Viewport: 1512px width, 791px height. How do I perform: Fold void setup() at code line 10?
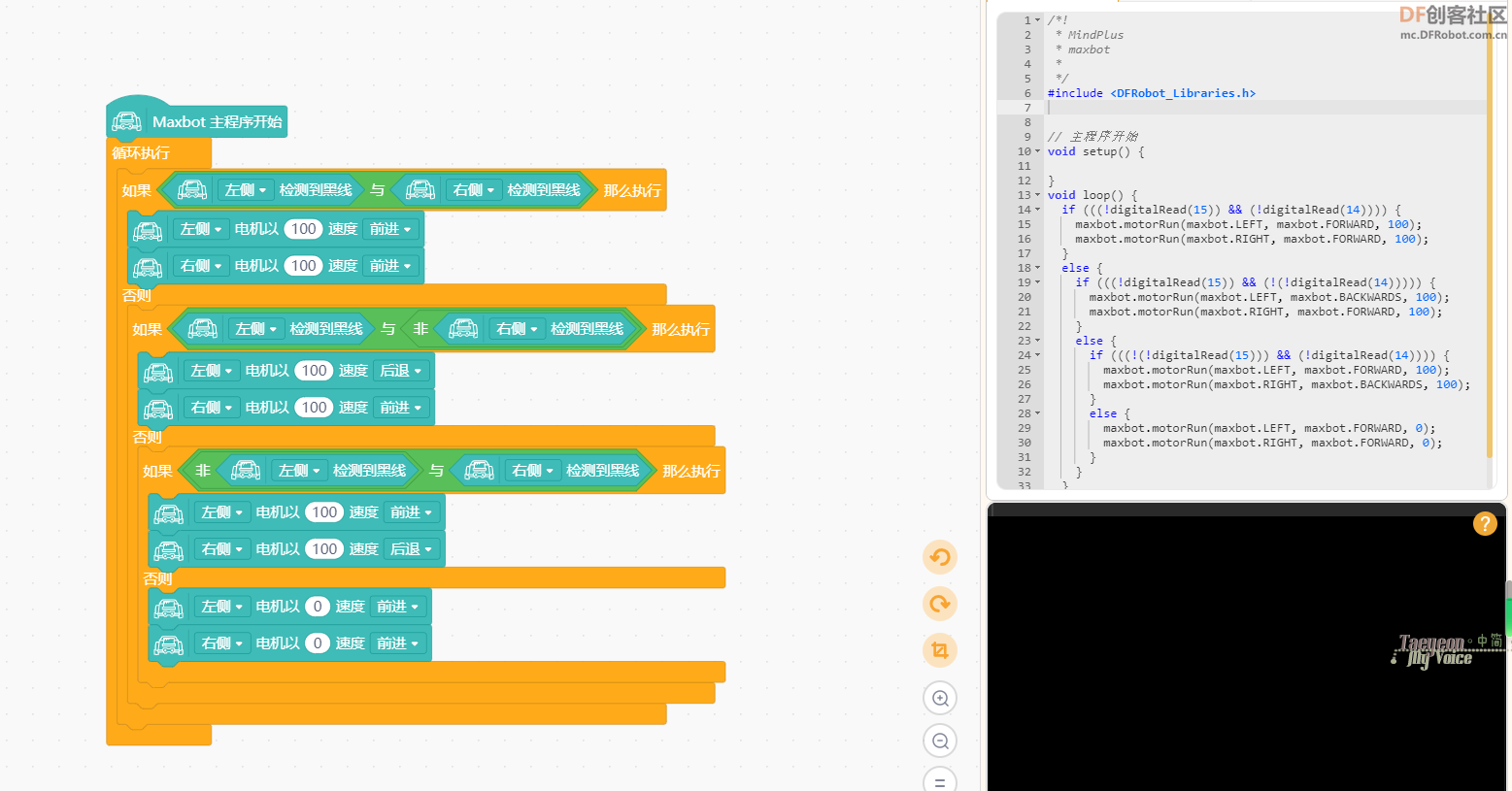[x=1037, y=151]
